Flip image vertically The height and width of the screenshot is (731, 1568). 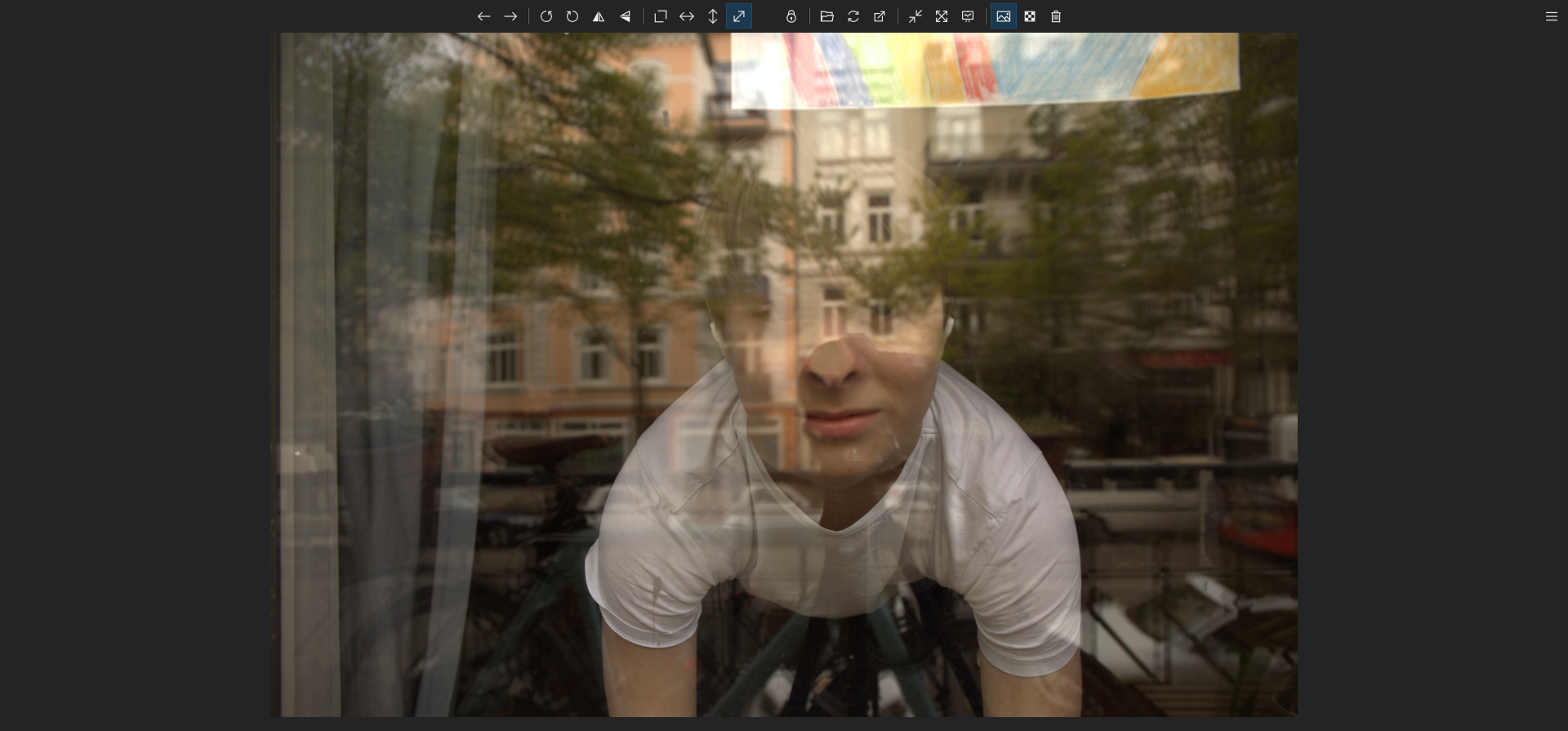point(625,16)
